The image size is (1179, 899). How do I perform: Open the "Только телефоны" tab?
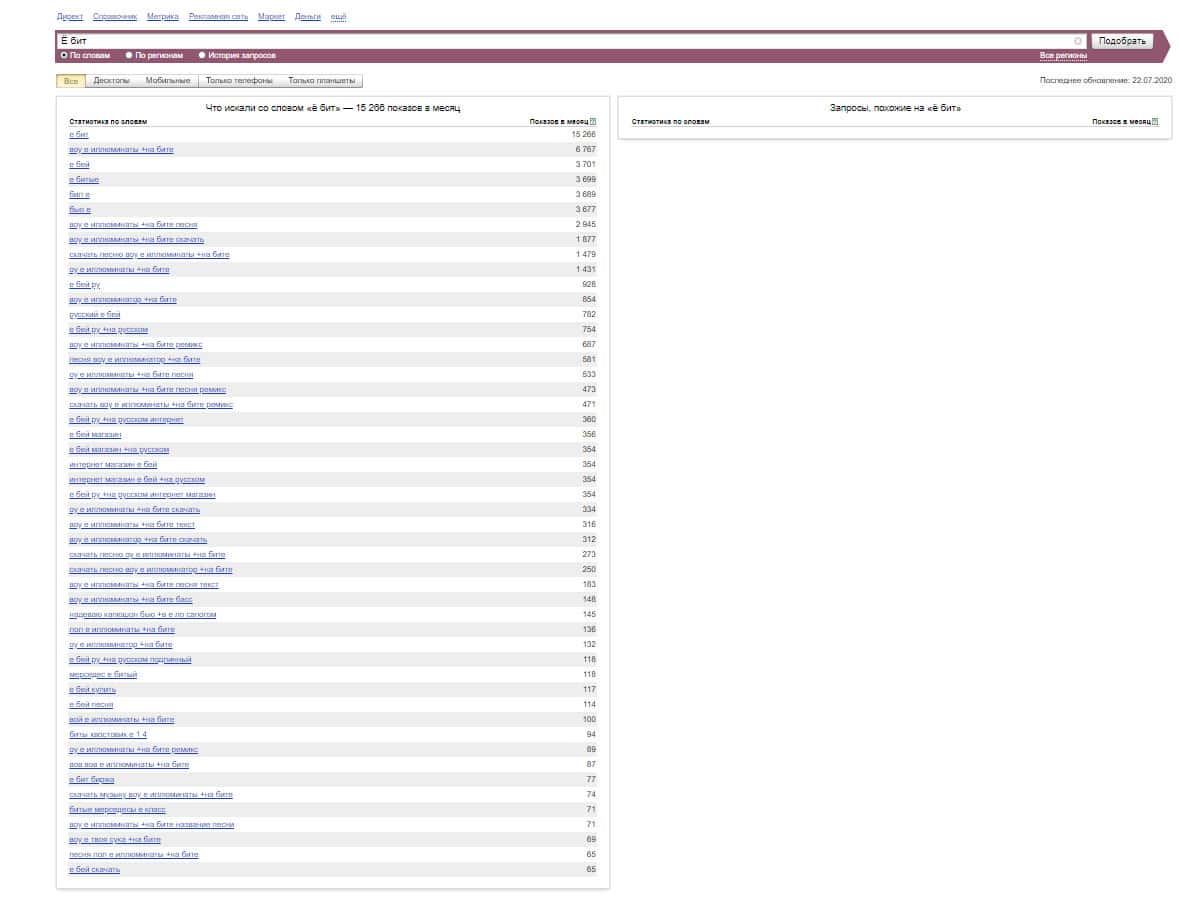pos(239,81)
